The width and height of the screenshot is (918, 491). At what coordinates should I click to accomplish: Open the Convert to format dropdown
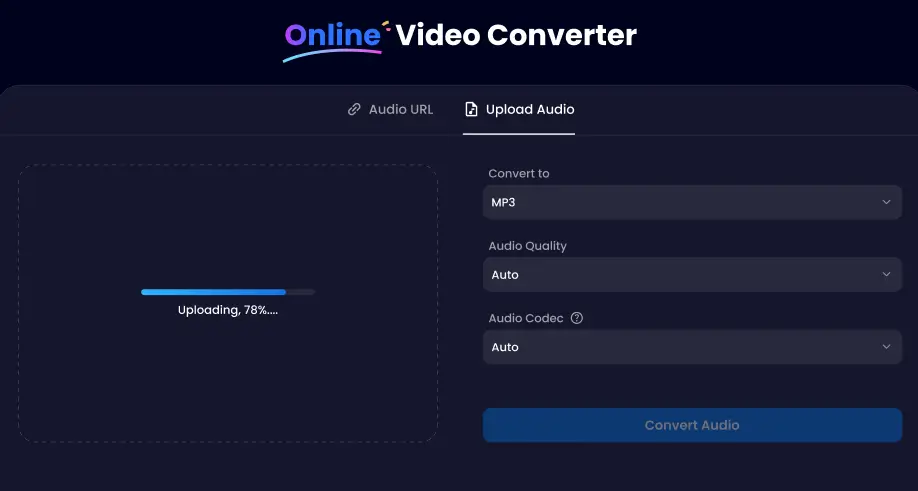691,202
